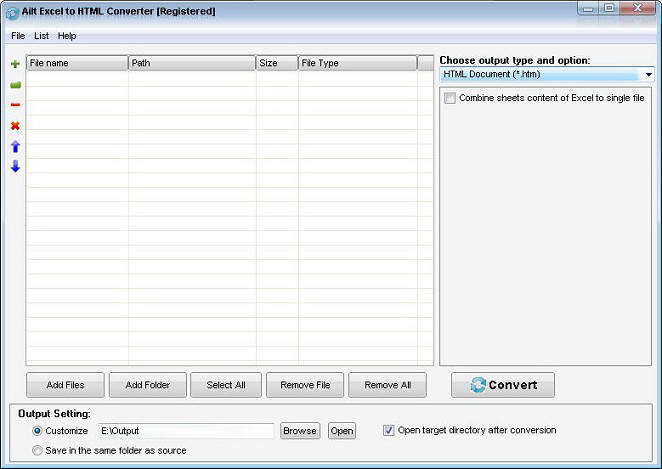
Task: Sort by Path column header
Action: [x=192, y=63]
